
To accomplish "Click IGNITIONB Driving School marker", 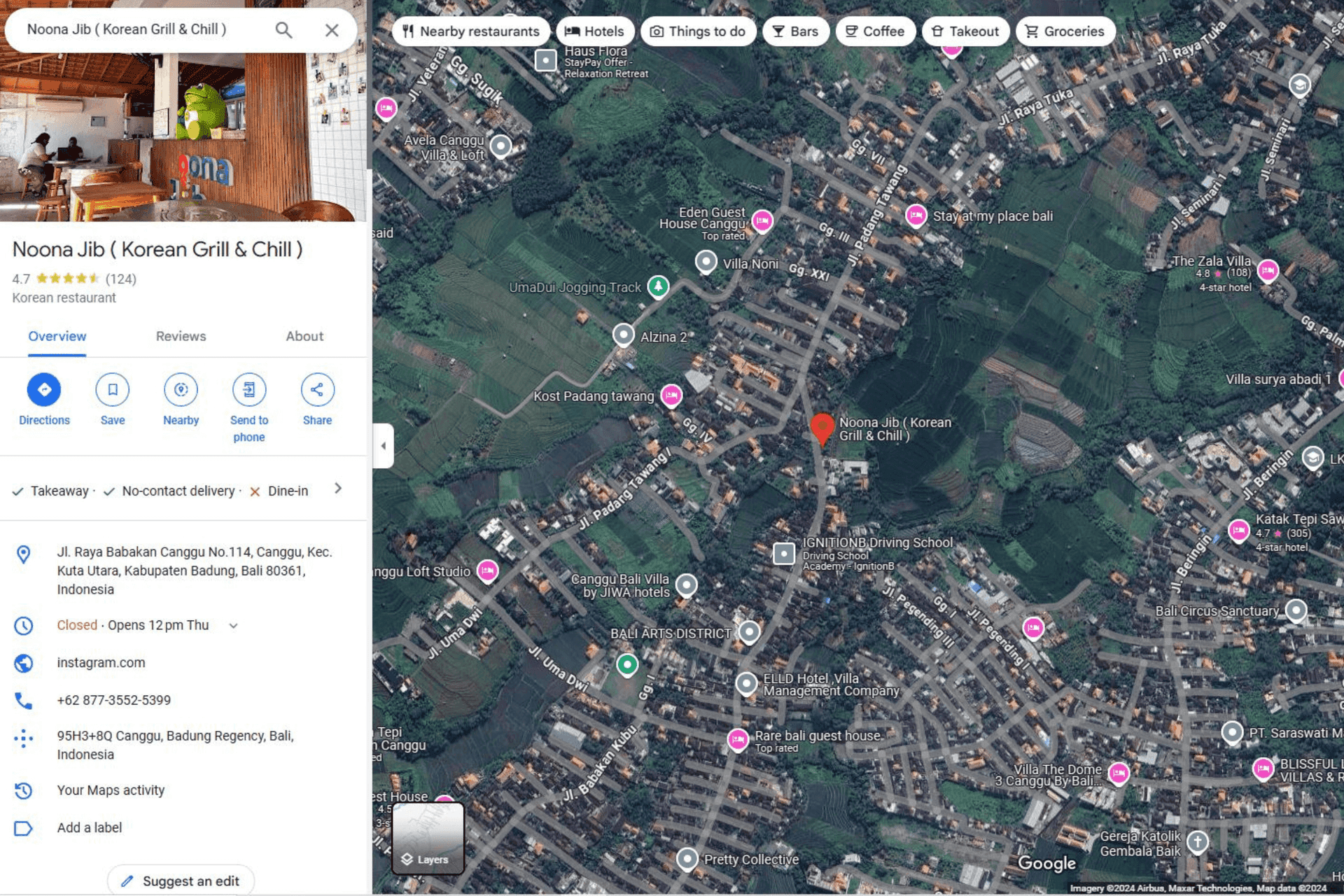I will (x=784, y=553).
